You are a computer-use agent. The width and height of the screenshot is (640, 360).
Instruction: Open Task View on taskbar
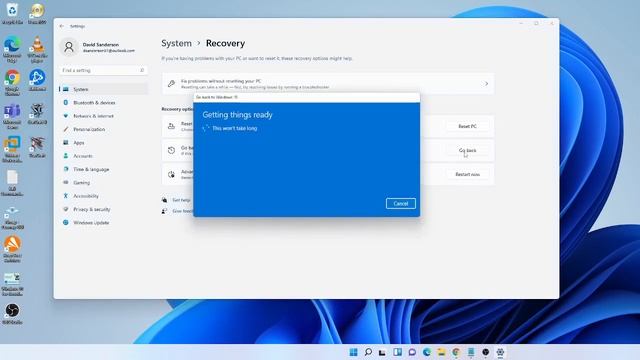click(382, 352)
